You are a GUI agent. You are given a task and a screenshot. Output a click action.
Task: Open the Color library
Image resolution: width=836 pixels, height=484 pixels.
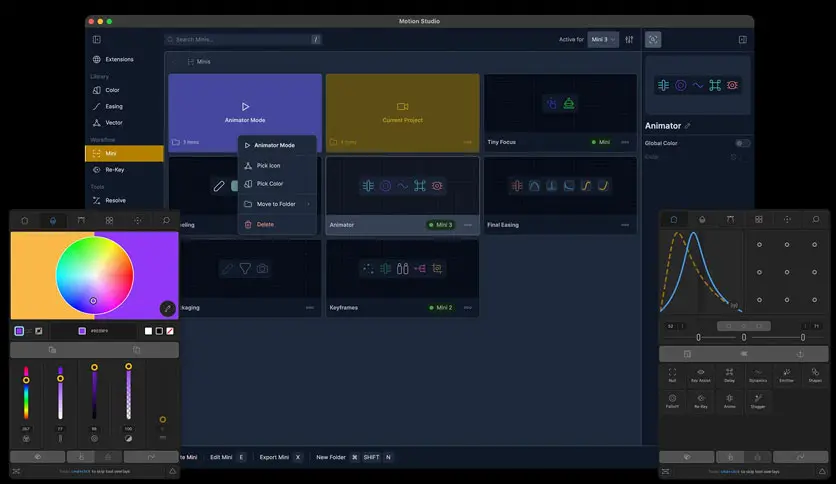point(106,90)
